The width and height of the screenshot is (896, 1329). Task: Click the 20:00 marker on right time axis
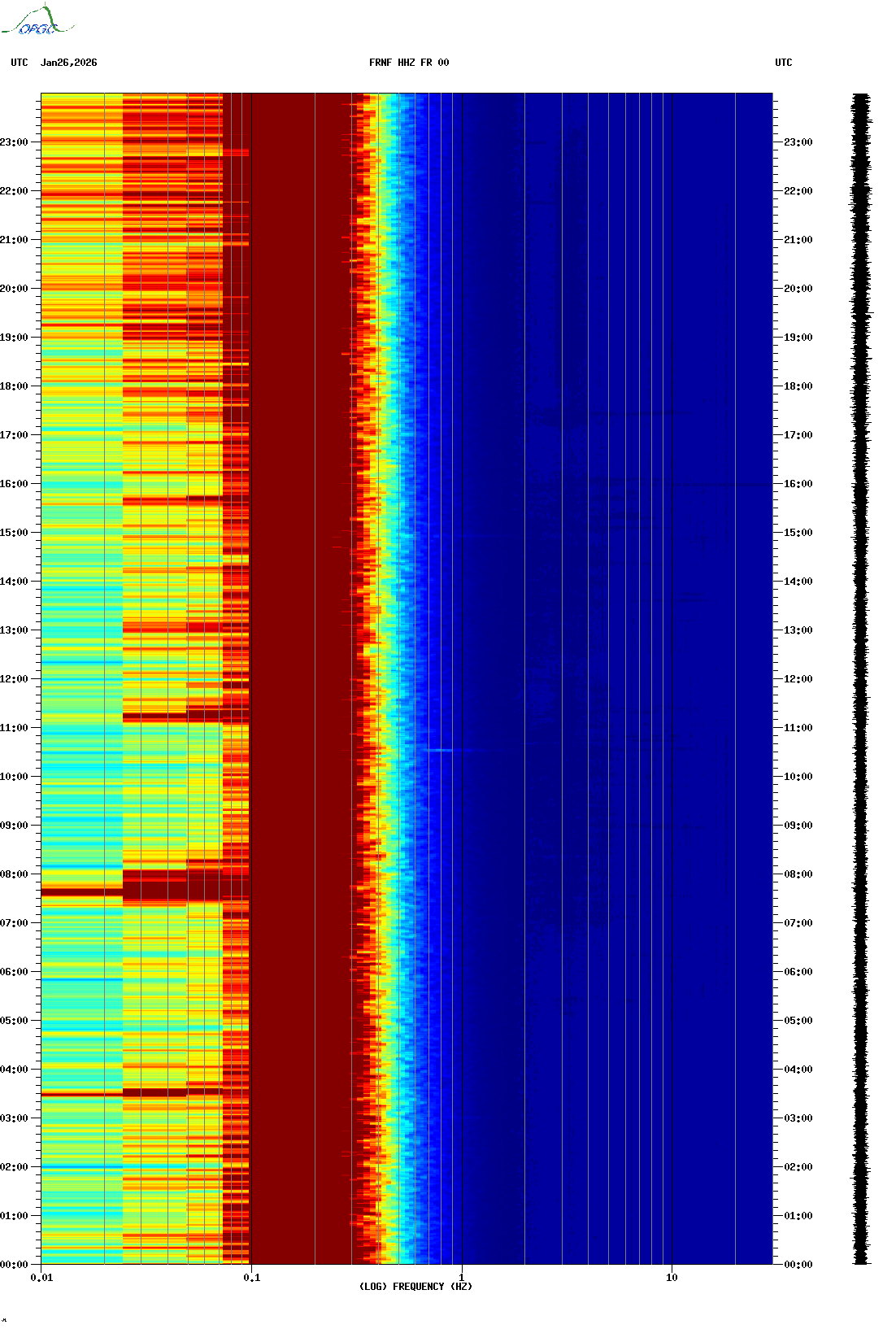[798, 289]
